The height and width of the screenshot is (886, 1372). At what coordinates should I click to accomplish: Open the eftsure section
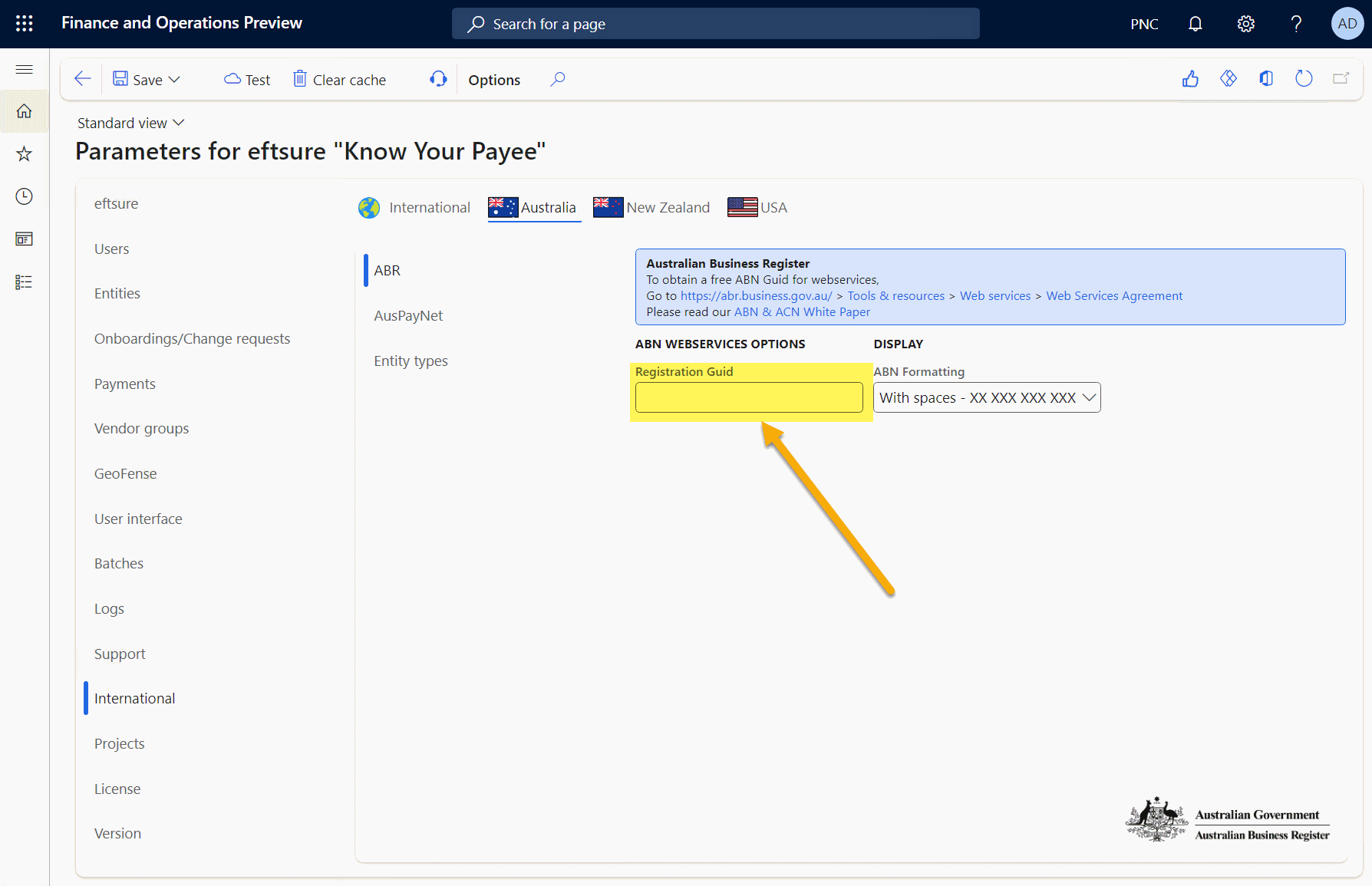tap(117, 204)
